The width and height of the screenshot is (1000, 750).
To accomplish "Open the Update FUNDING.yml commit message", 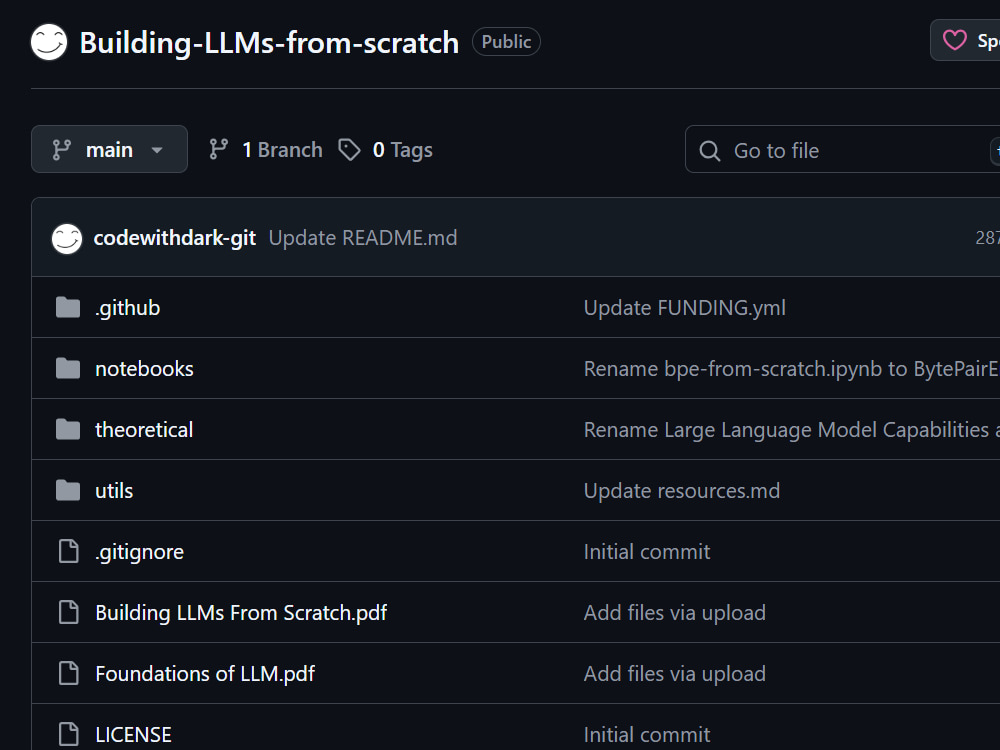I will tap(685, 307).
